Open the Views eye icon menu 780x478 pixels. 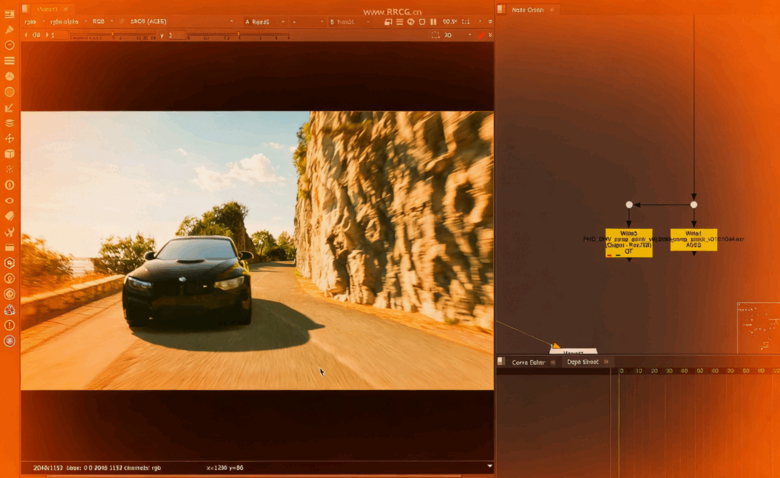coord(9,200)
